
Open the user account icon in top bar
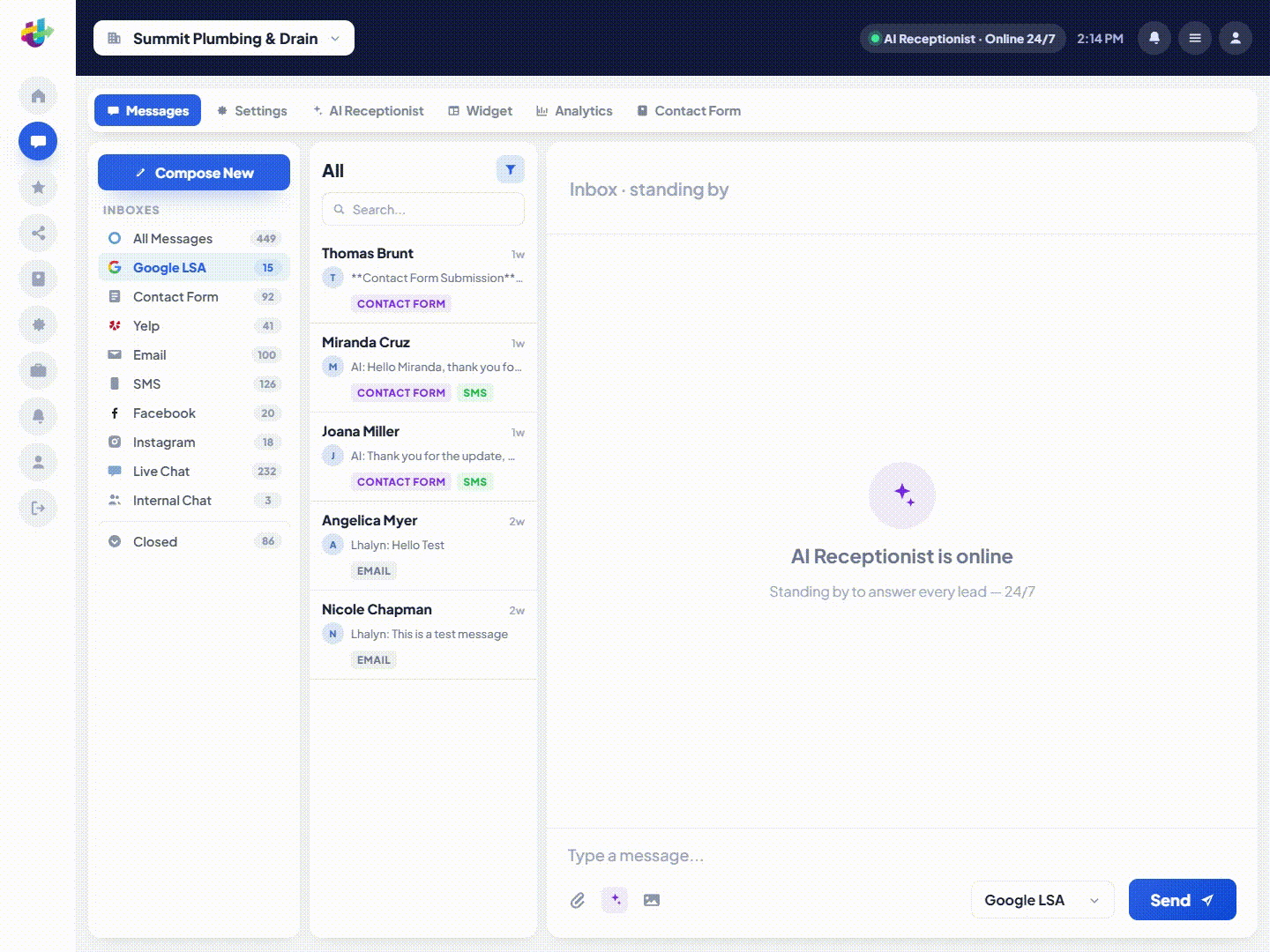pos(1236,38)
